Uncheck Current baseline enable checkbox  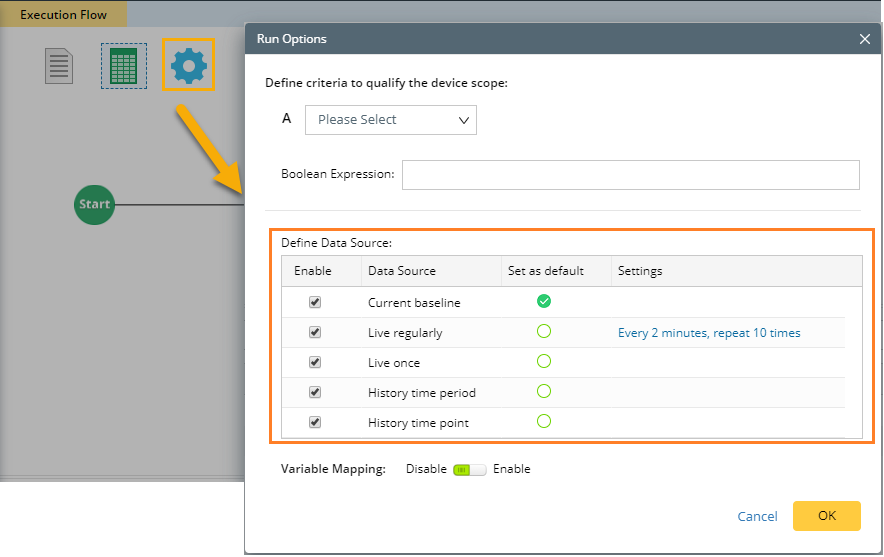pos(315,302)
